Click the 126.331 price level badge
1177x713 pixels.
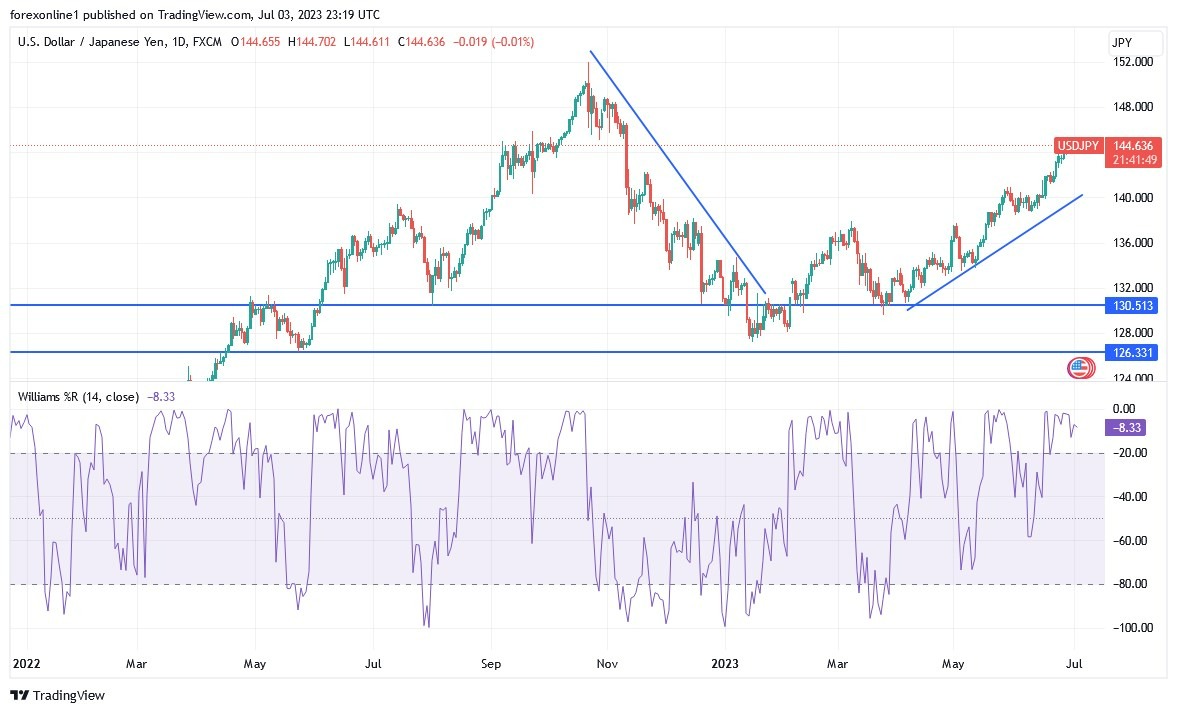1131,352
